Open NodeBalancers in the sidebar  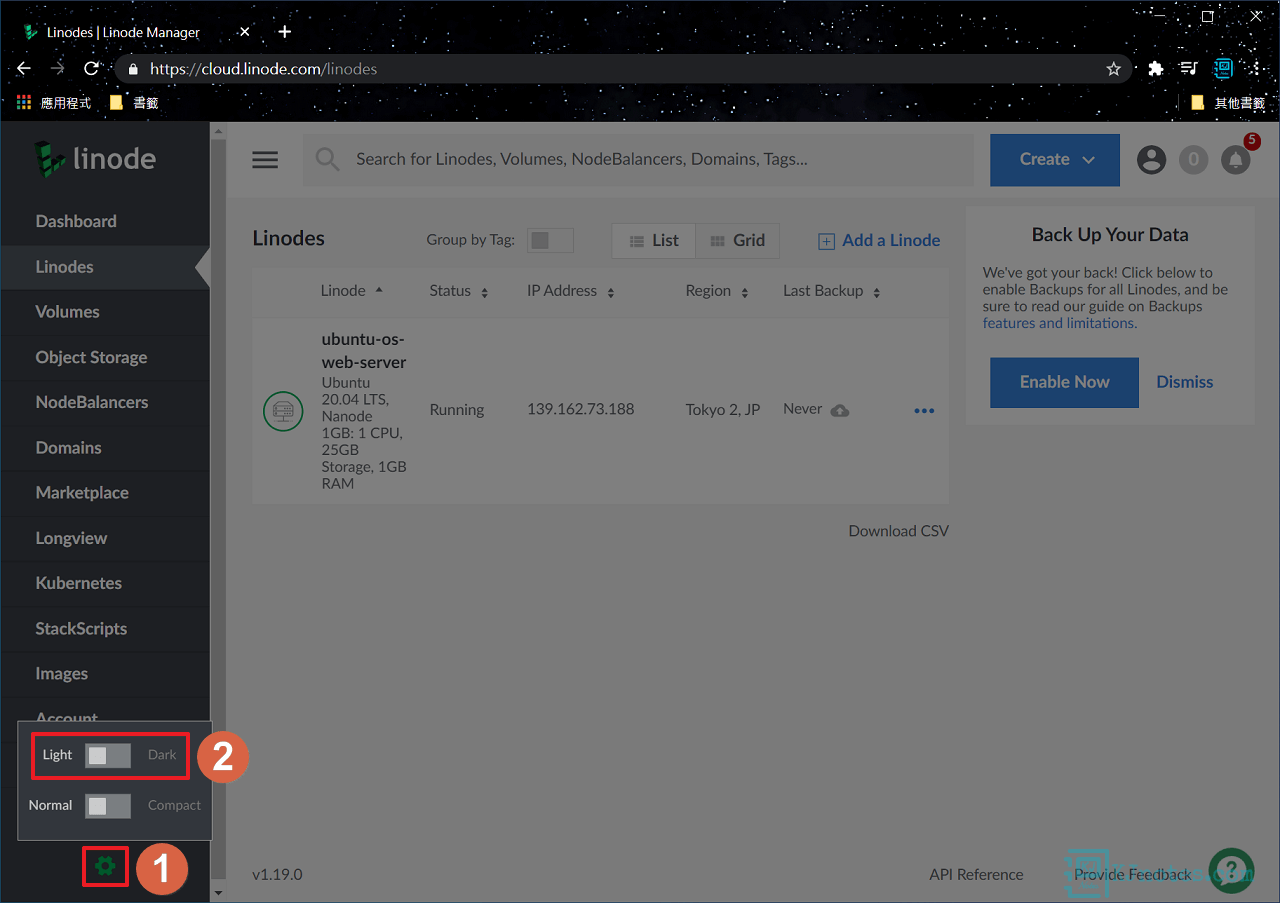click(105, 402)
